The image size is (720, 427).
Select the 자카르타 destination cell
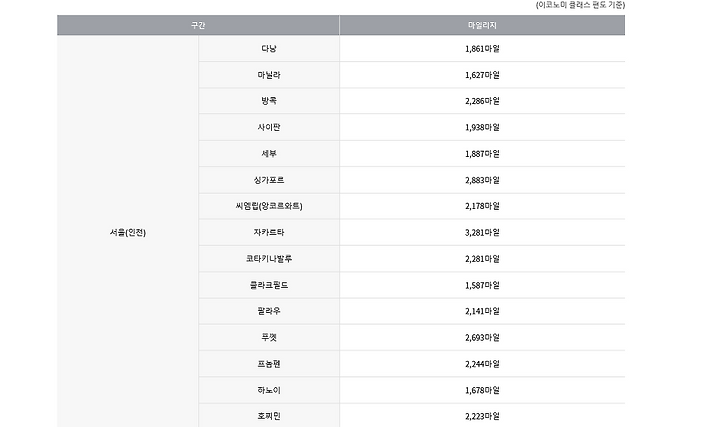(x=269, y=232)
